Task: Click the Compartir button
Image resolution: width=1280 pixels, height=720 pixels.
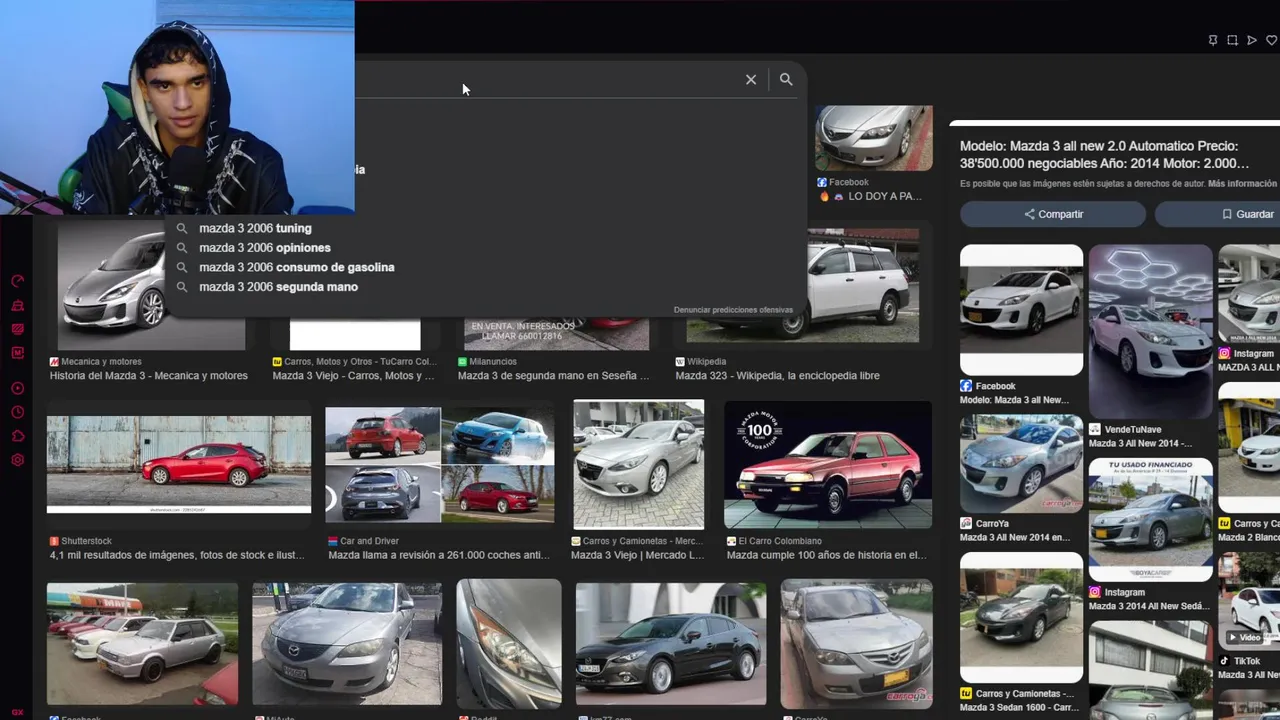Action: point(1053,214)
